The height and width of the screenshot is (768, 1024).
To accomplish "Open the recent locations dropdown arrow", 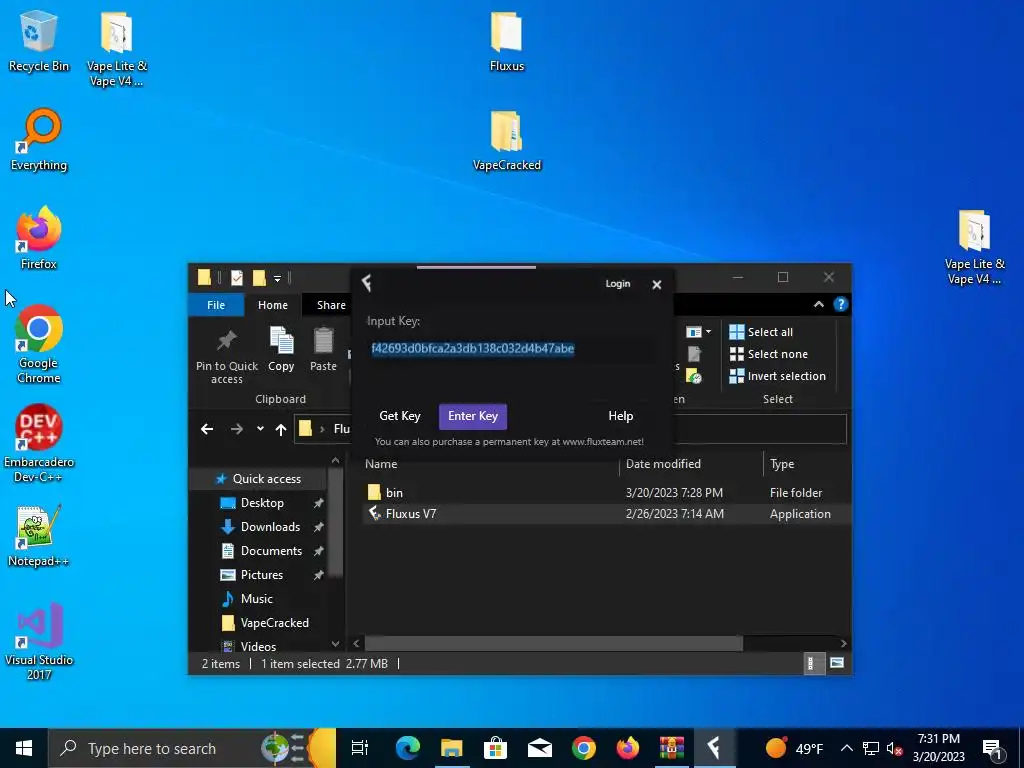I will (260, 429).
